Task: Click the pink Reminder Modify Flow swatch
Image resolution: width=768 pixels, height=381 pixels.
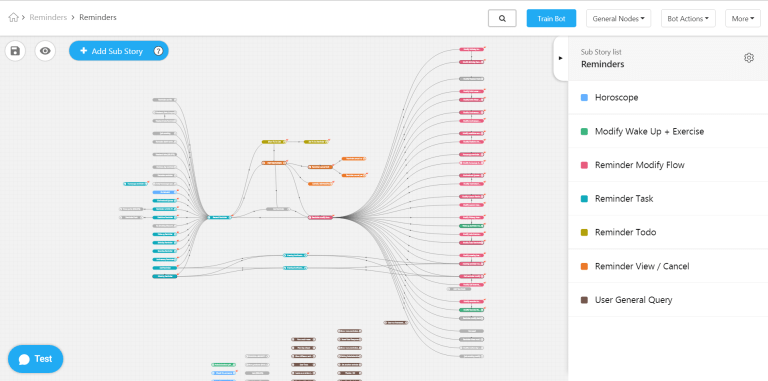Action: (584, 165)
